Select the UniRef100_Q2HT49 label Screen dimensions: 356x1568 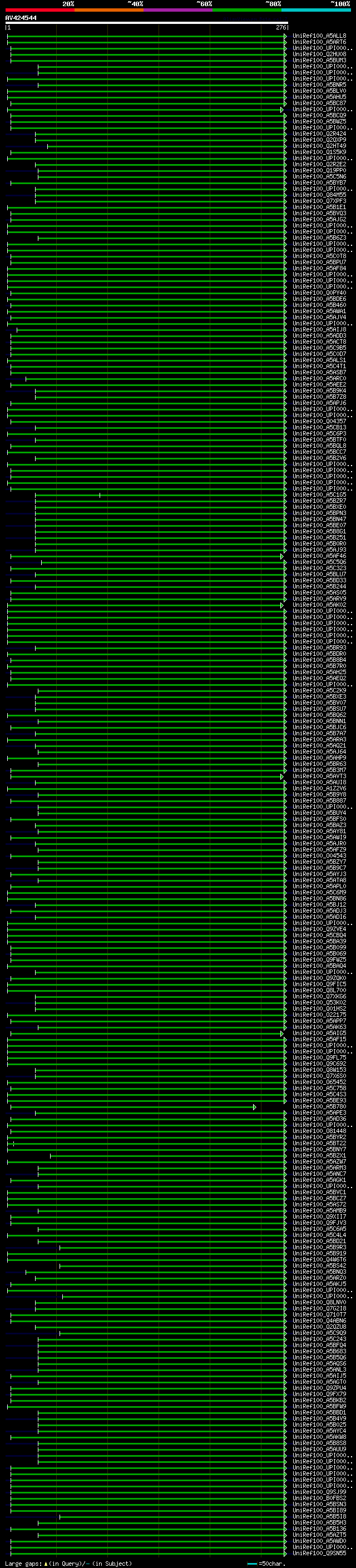(x=319, y=146)
